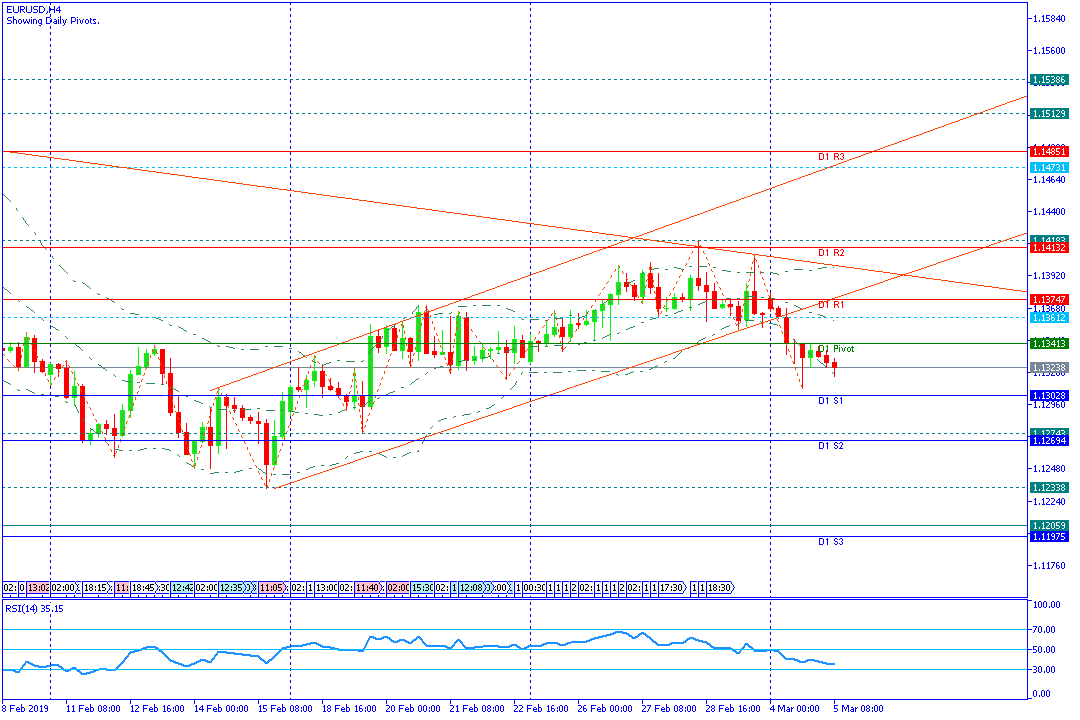This screenshot has width=1080, height=720.
Task: Click the 11:40 pink event marker
Action: coord(367,588)
